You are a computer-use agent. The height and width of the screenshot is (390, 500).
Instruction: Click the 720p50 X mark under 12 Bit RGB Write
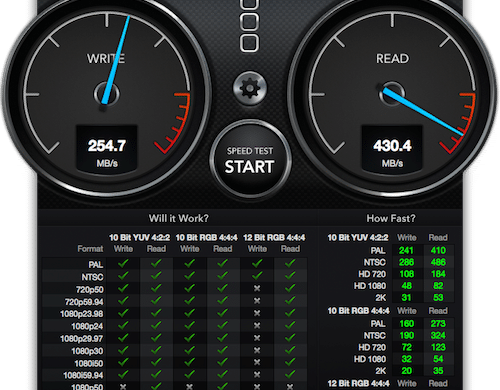click(x=257, y=288)
